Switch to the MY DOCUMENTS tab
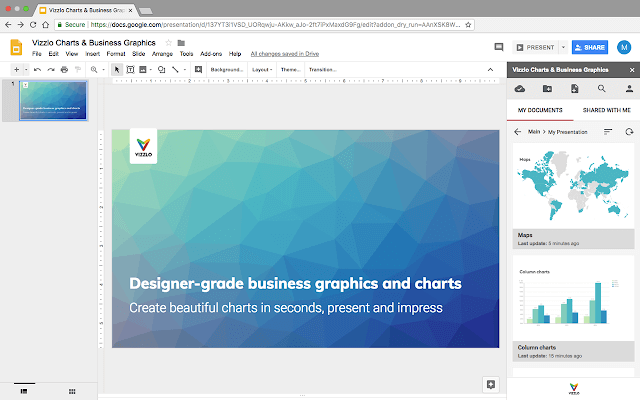Viewport: 640px width, 400px height. point(540,110)
